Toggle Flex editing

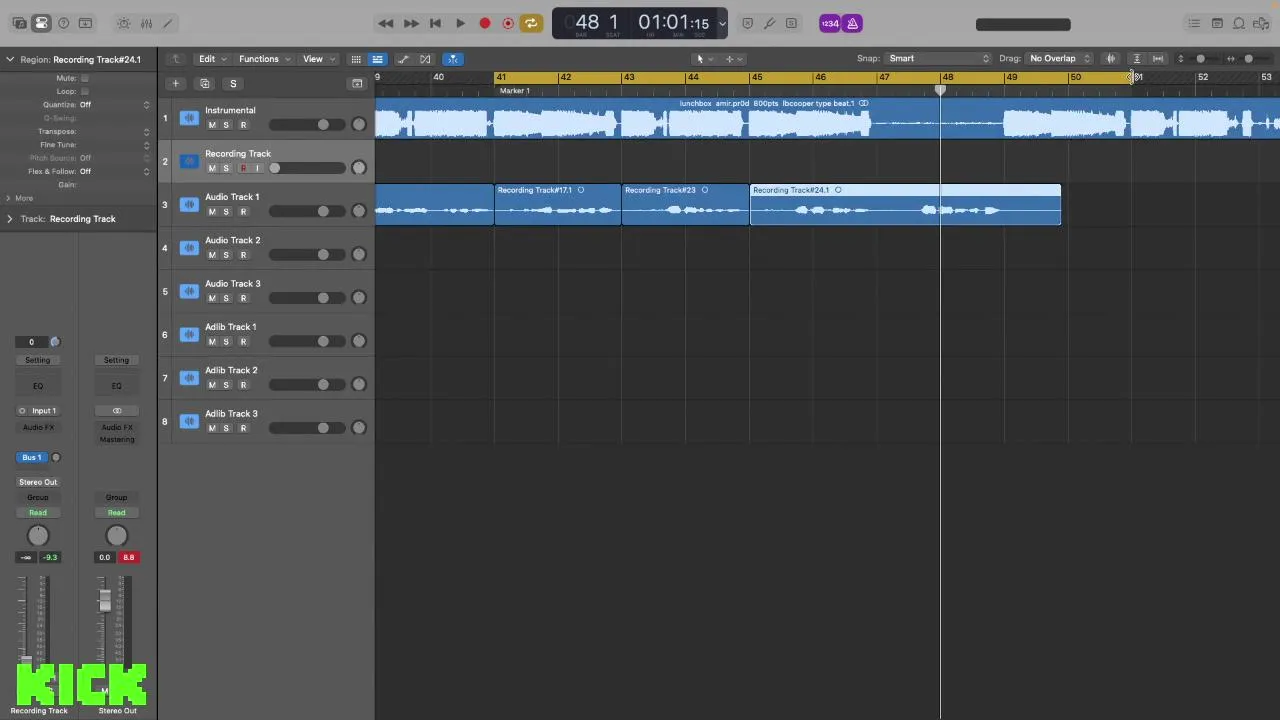(x=426, y=59)
